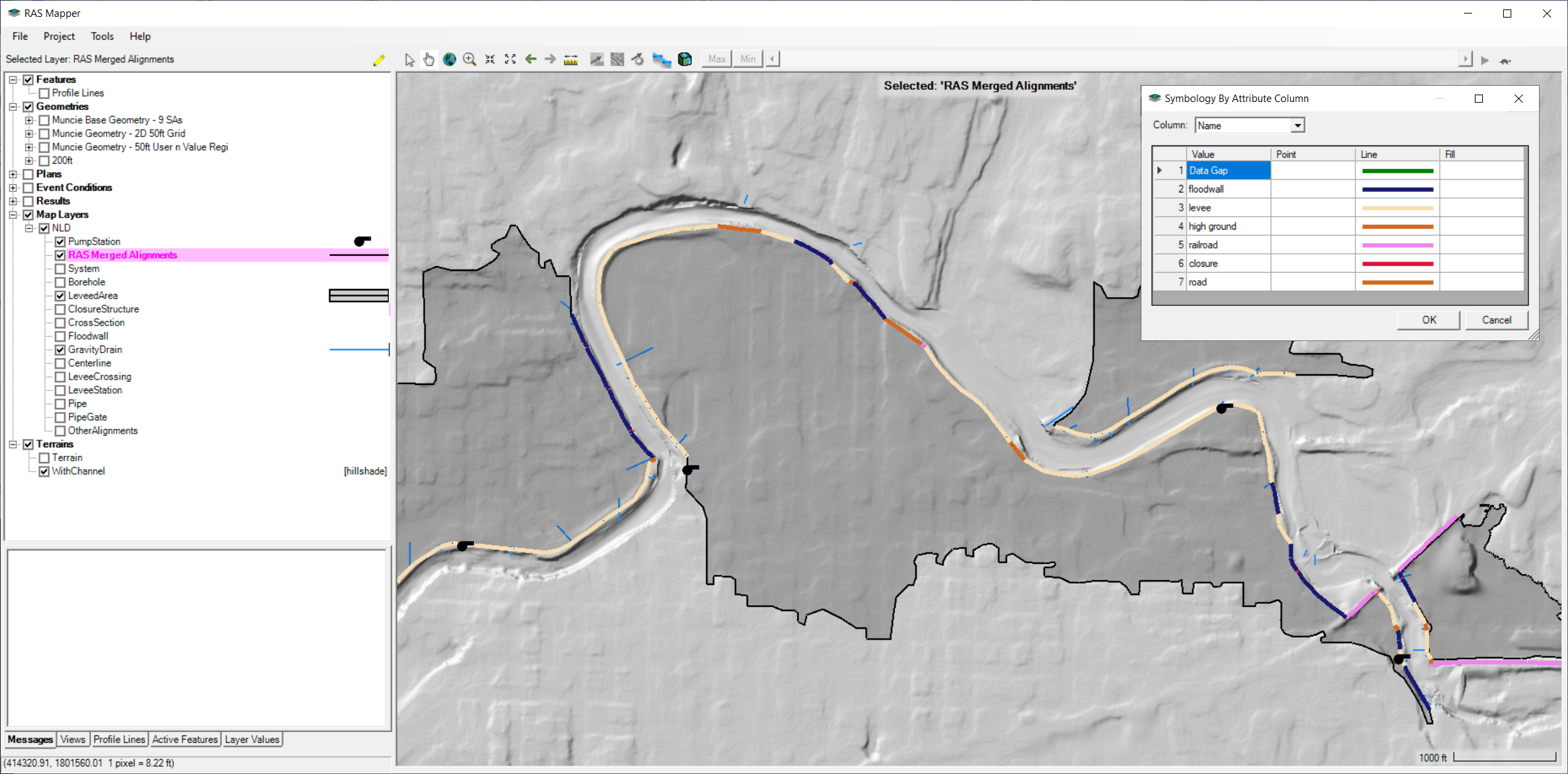Select the railroad value cell

1228,245
